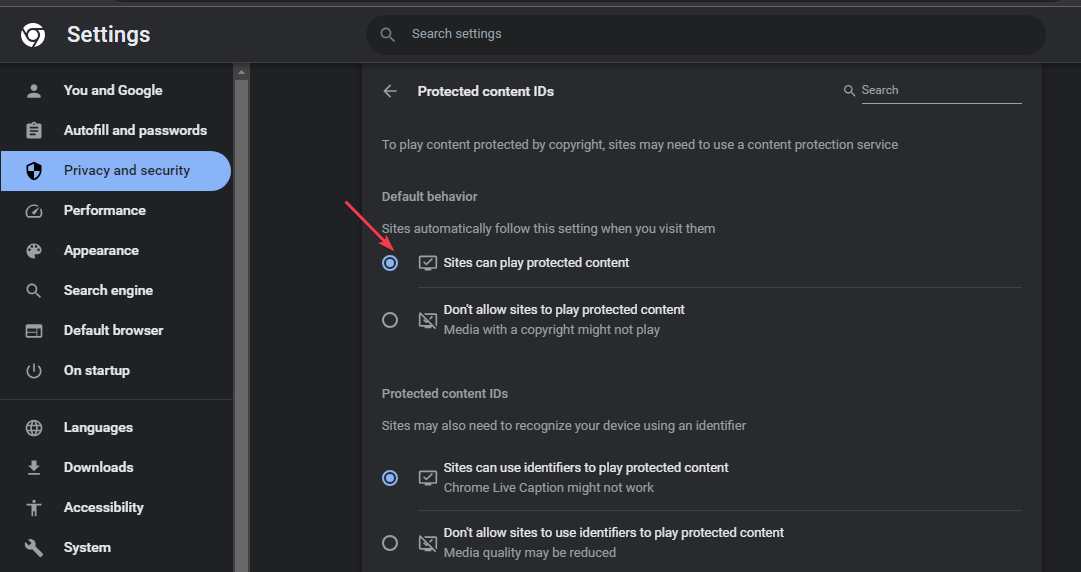Click the On startup power icon
The height and width of the screenshot is (572, 1081).
click(x=34, y=371)
